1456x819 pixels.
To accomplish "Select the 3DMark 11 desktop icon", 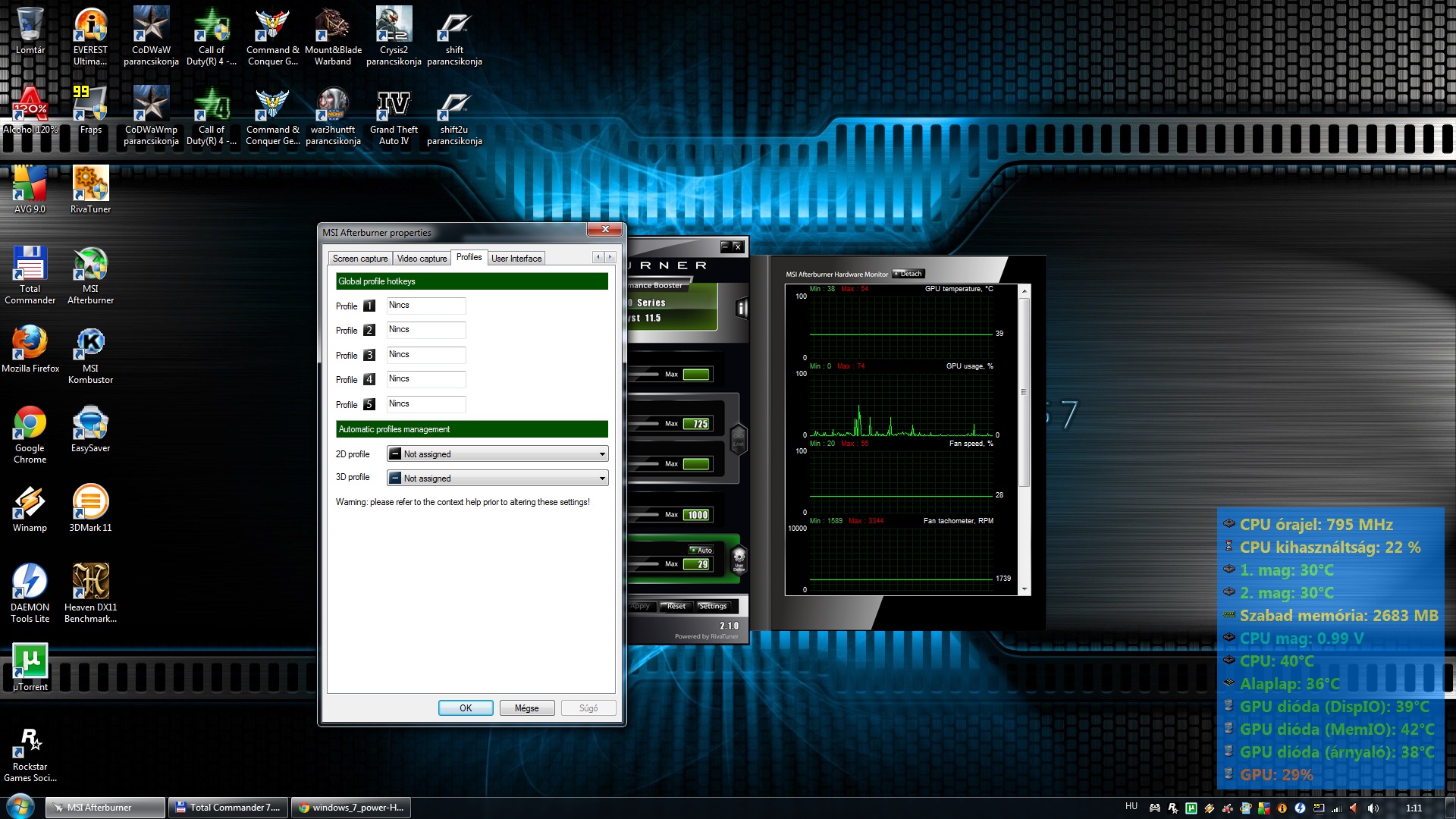I will click(90, 508).
